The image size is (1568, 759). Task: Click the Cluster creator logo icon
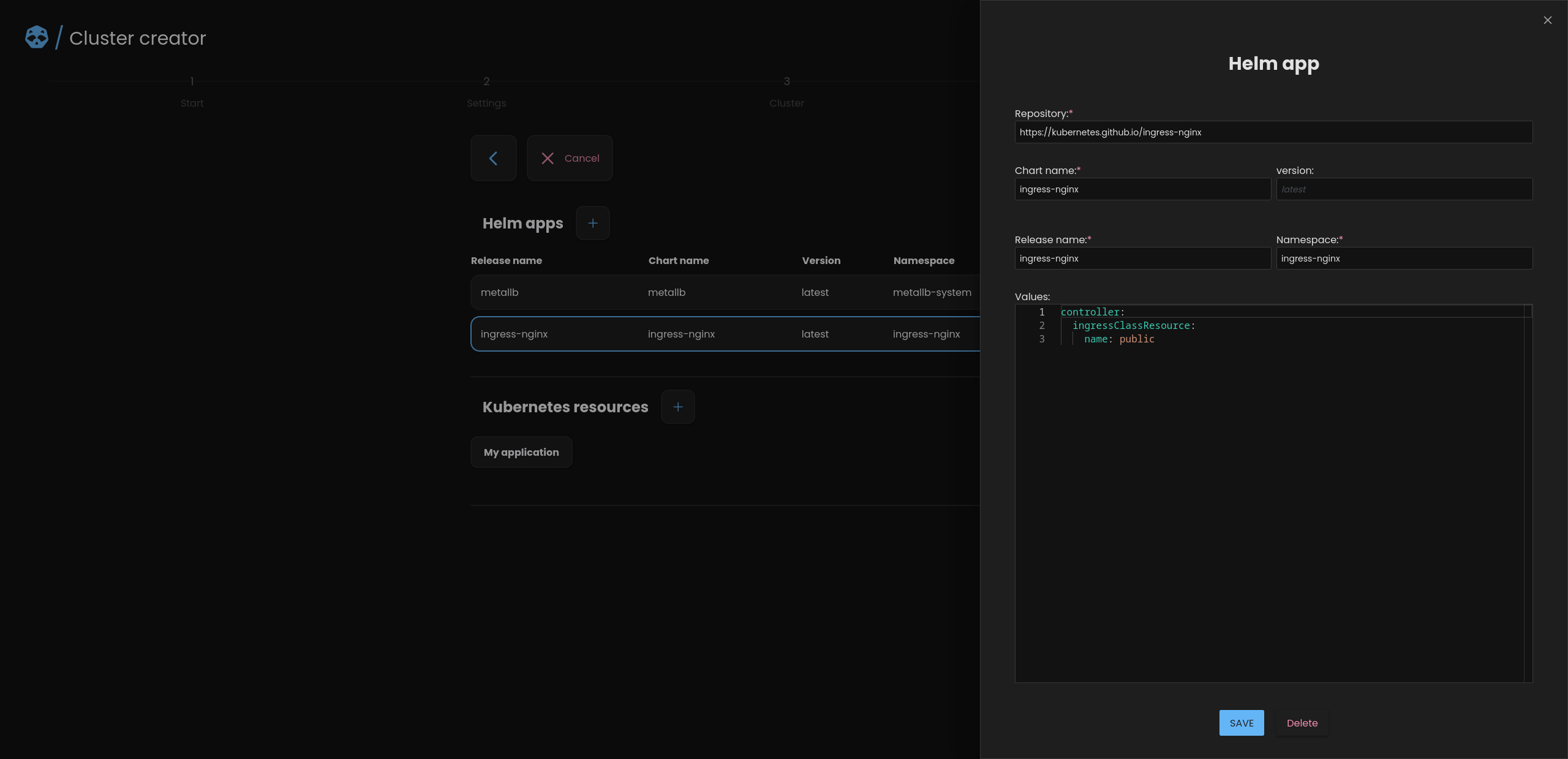click(x=37, y=37)
